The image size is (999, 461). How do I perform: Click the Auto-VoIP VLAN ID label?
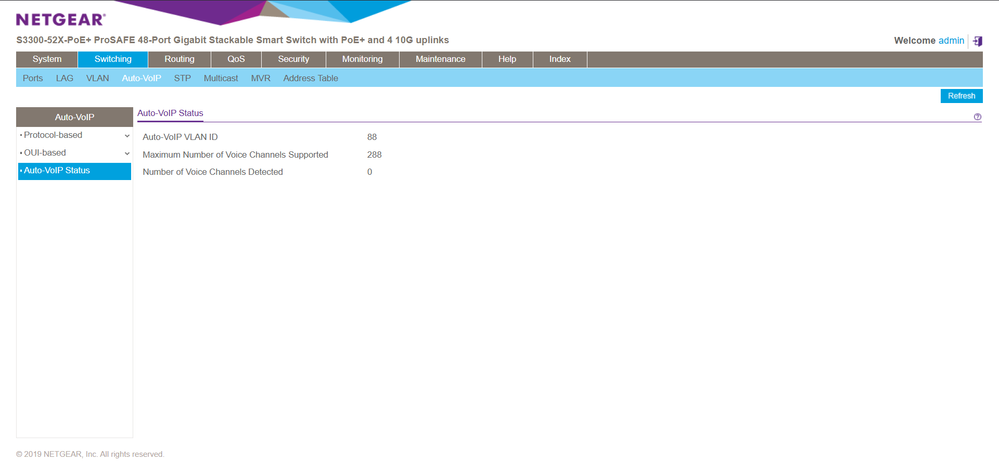pyautogui.click(x=180, y=137)
